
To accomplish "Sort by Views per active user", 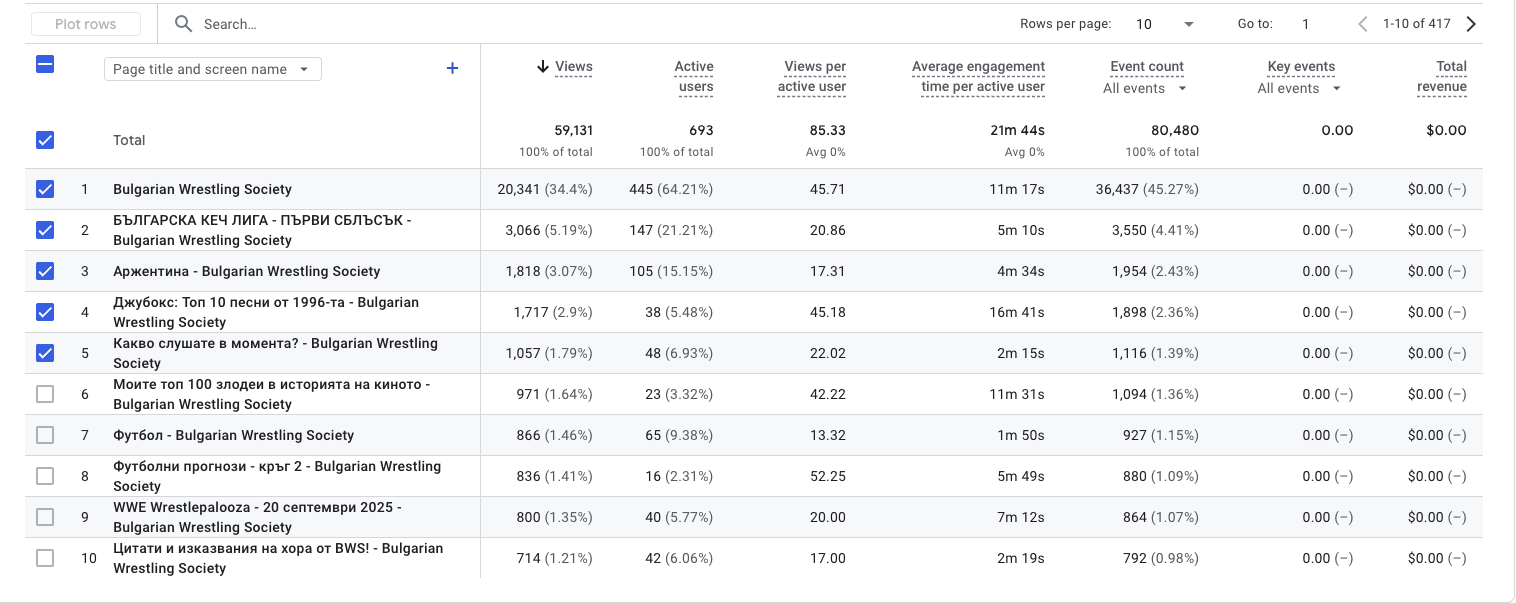I will (814, 76).
